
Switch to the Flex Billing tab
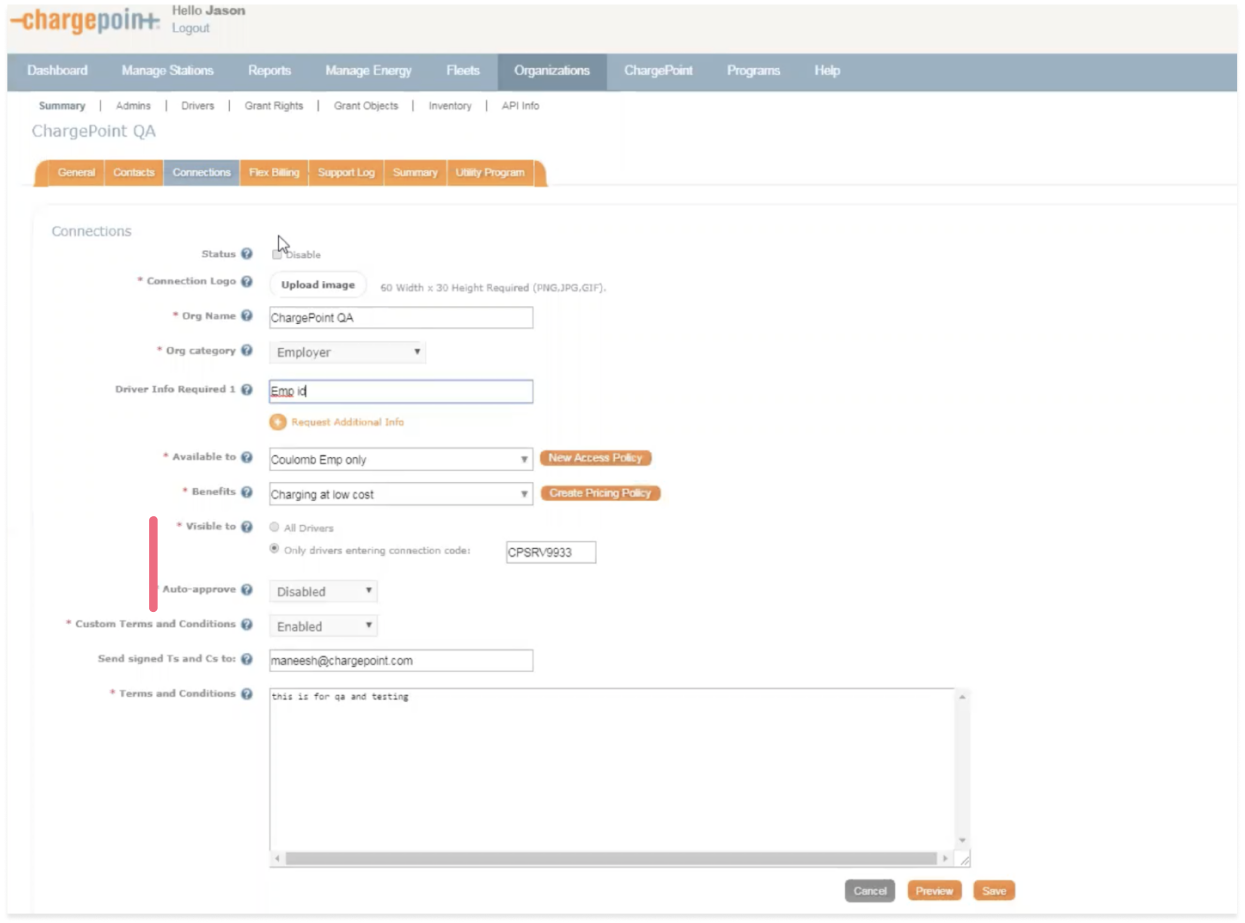click(x=274, y=173)
